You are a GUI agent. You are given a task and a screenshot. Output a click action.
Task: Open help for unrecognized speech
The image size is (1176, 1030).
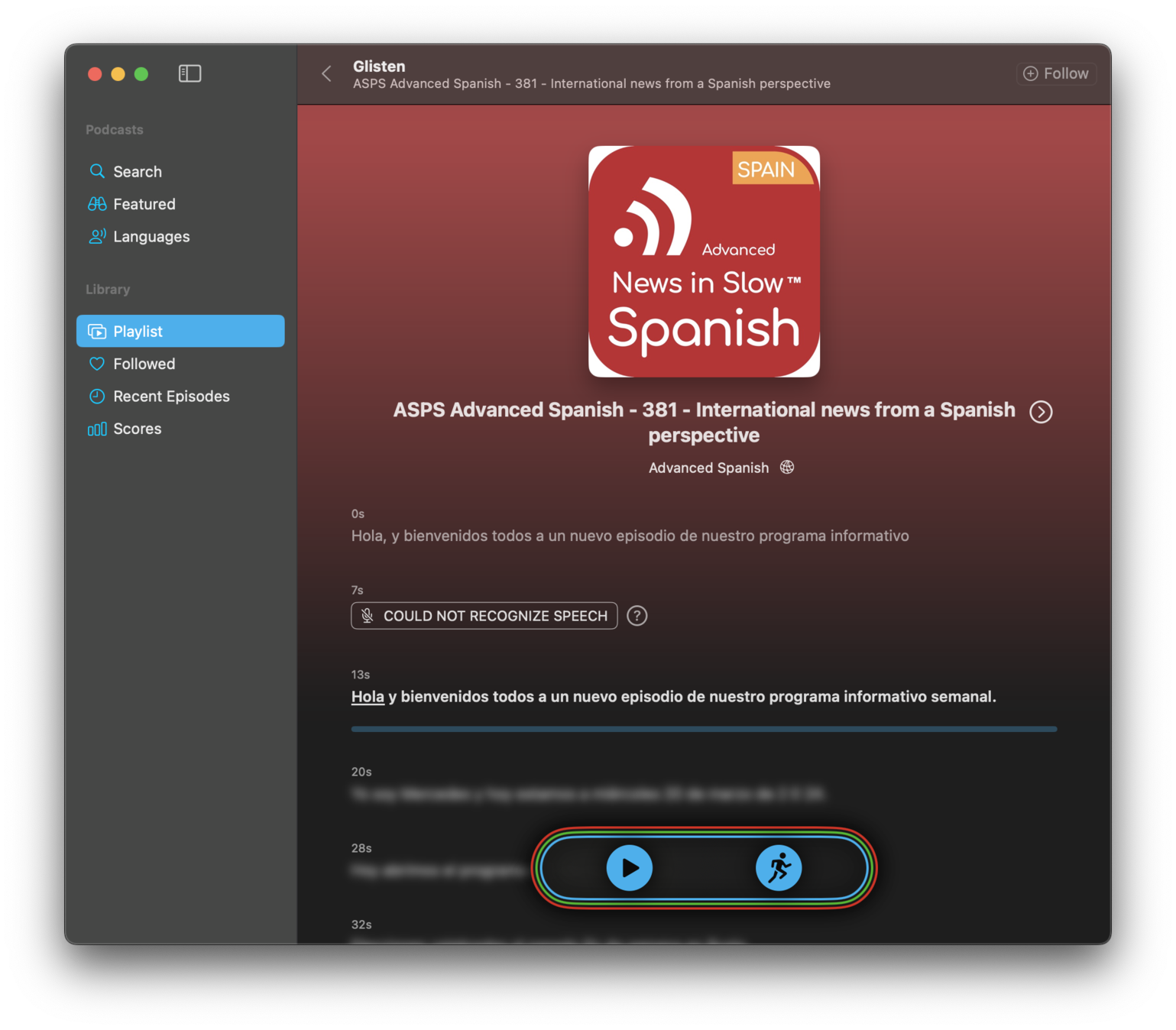coord(637,616)
